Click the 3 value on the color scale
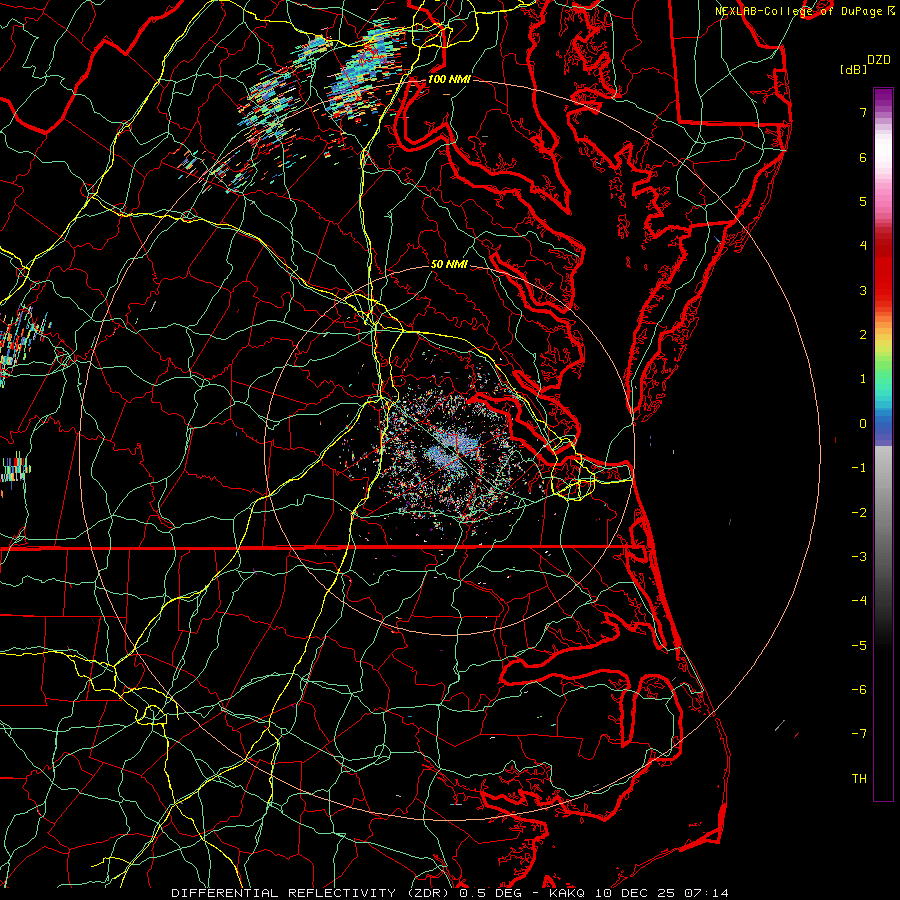This screenshot has width=900, height=900. point(863,290)
